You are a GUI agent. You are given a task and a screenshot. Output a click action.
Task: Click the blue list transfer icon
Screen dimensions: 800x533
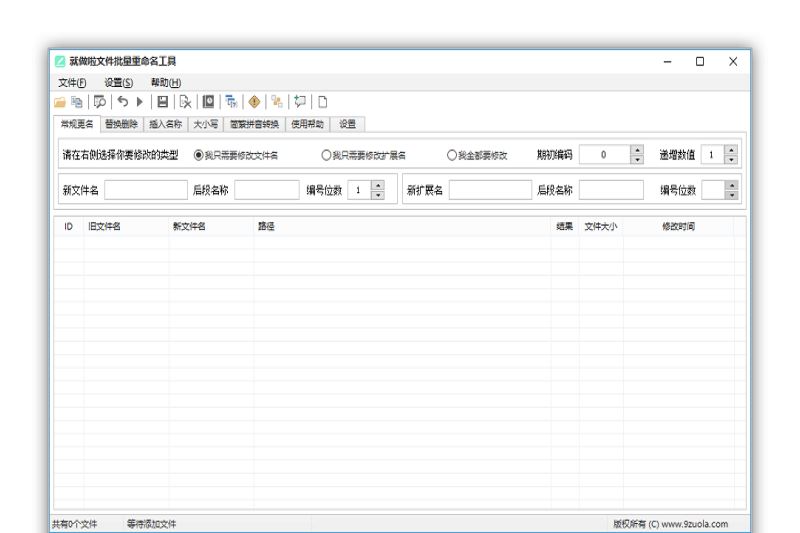231,102
